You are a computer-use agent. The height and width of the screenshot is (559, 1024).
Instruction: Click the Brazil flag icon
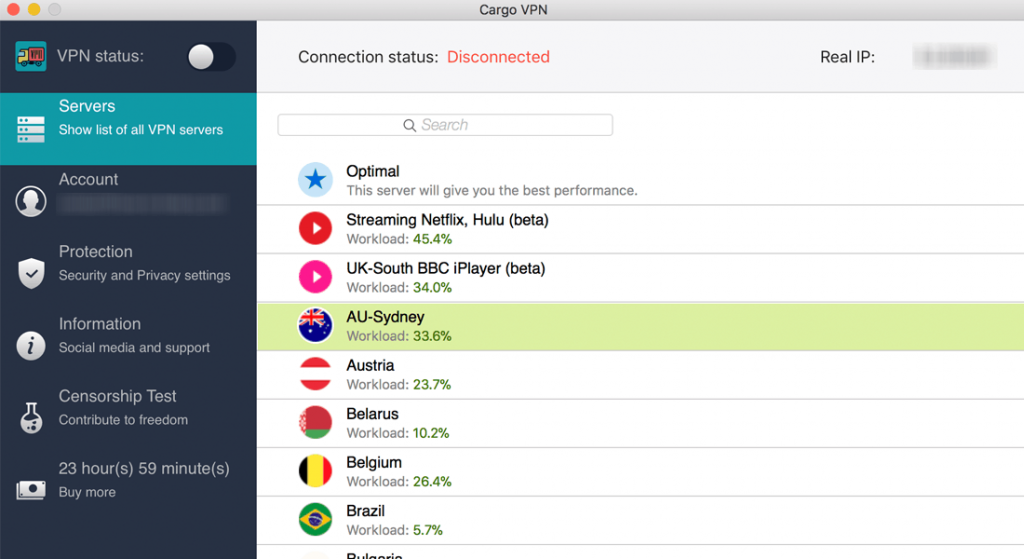(x=315, y=519)
